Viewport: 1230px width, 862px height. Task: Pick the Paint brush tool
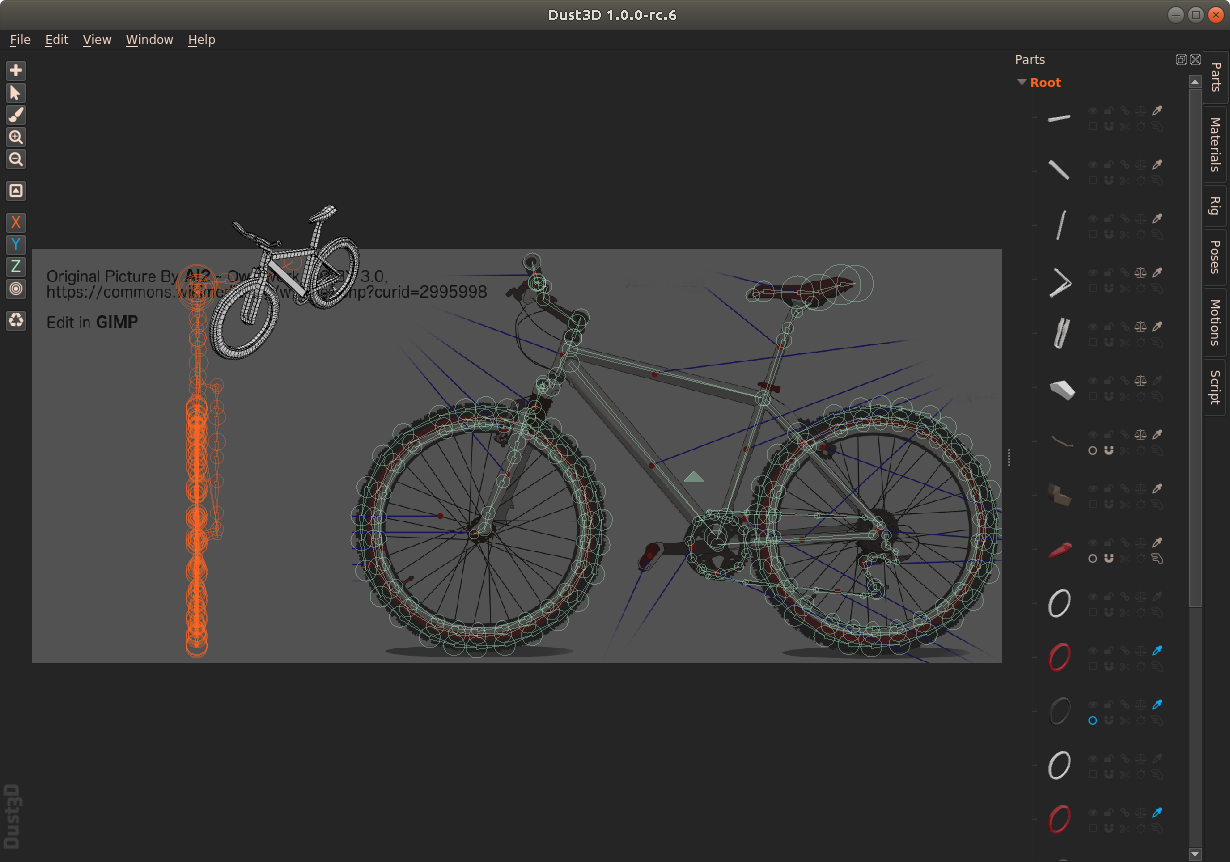(16, 115)
